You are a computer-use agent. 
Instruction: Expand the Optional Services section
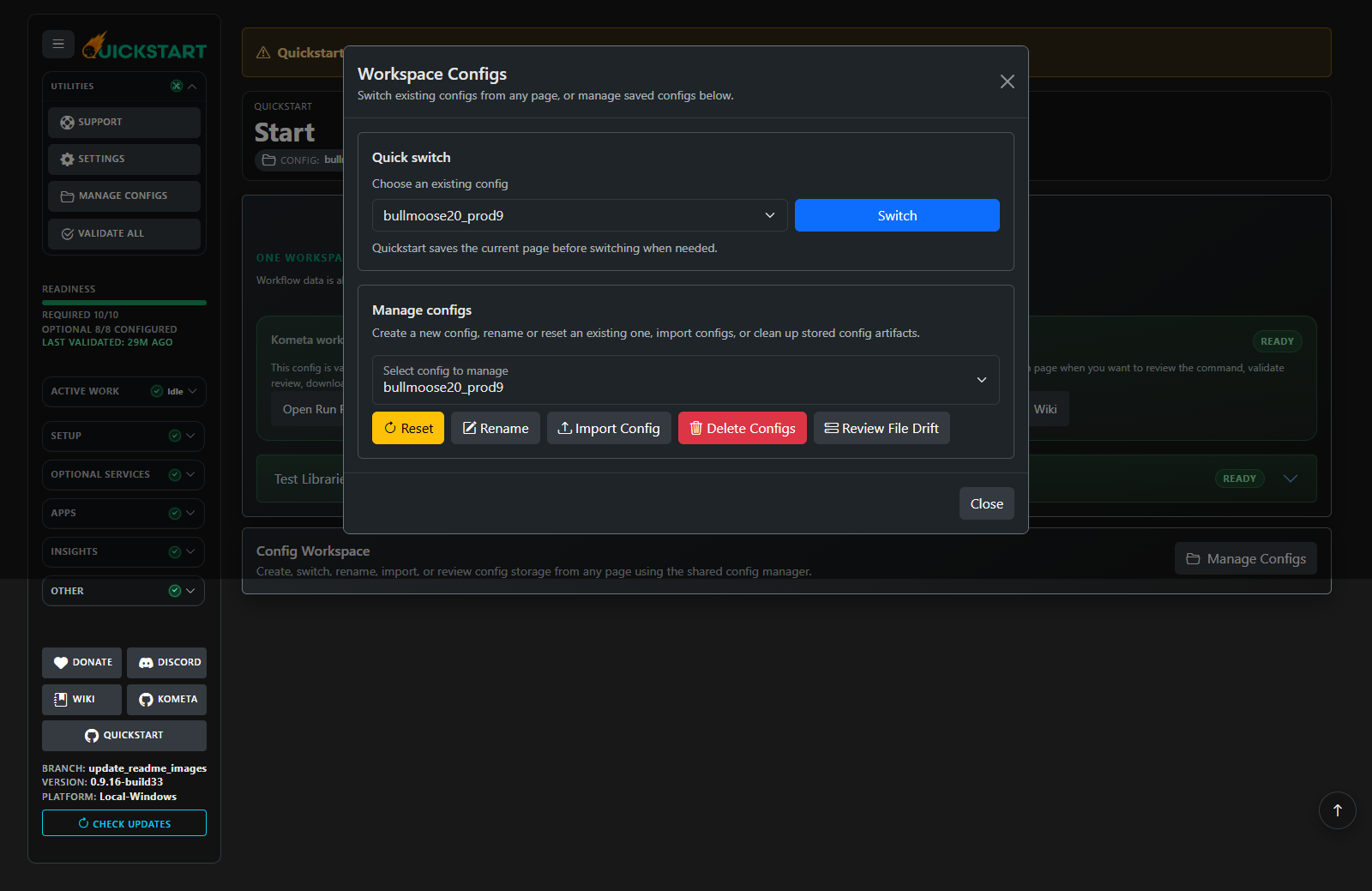[x=123, y=475]
